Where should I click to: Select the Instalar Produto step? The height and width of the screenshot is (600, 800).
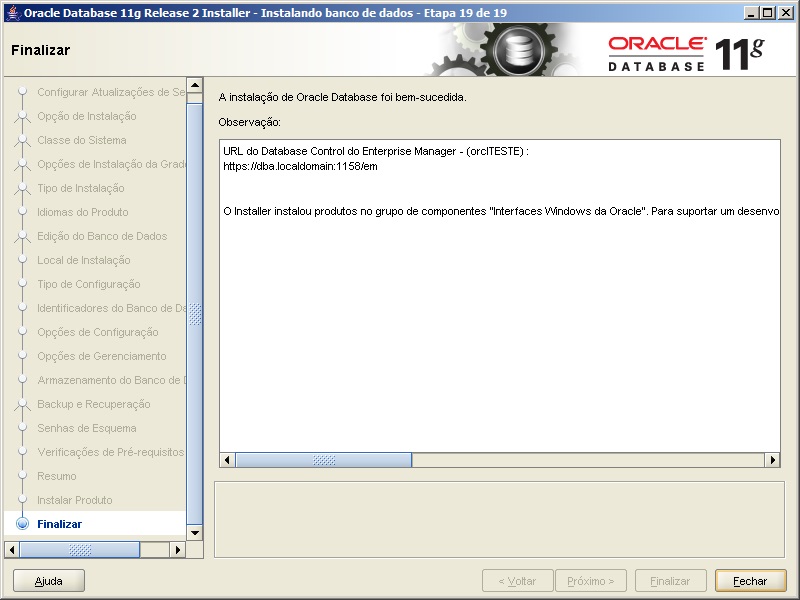click(x=74, y=500)
